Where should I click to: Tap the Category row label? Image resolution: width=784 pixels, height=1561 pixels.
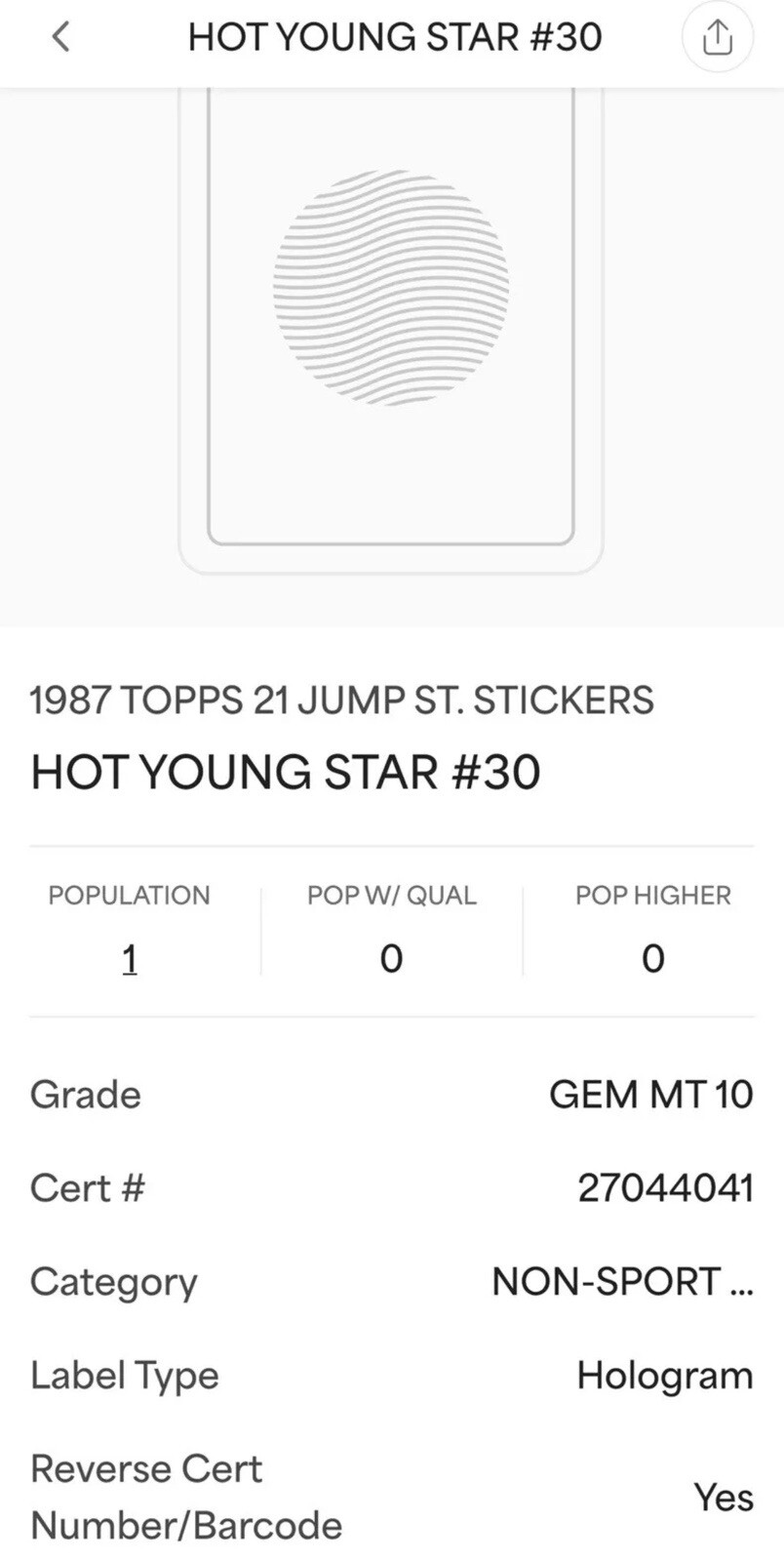pyautogui.click(x=114, y=1282)
